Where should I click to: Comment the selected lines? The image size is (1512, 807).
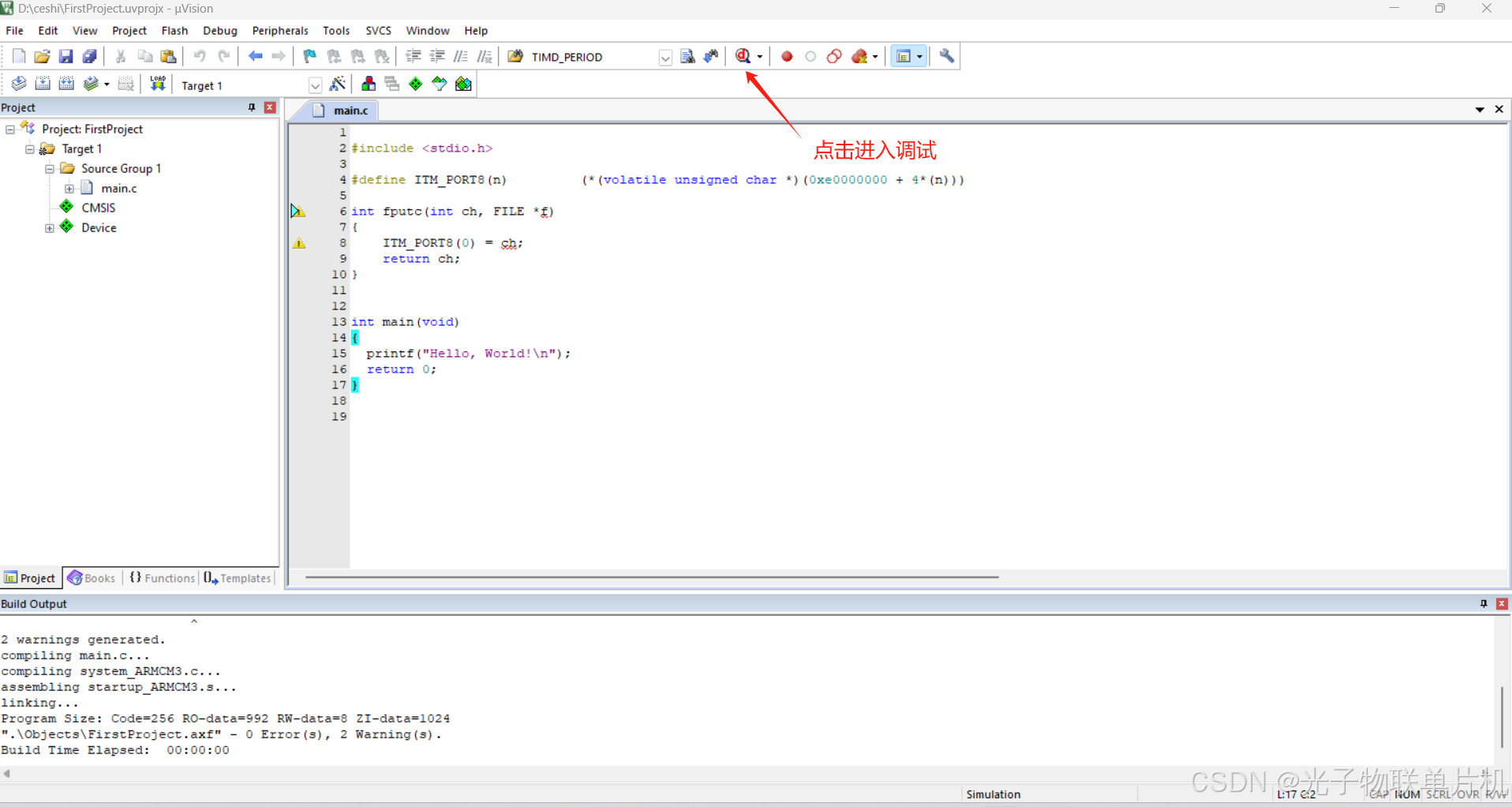click(461, 56)
